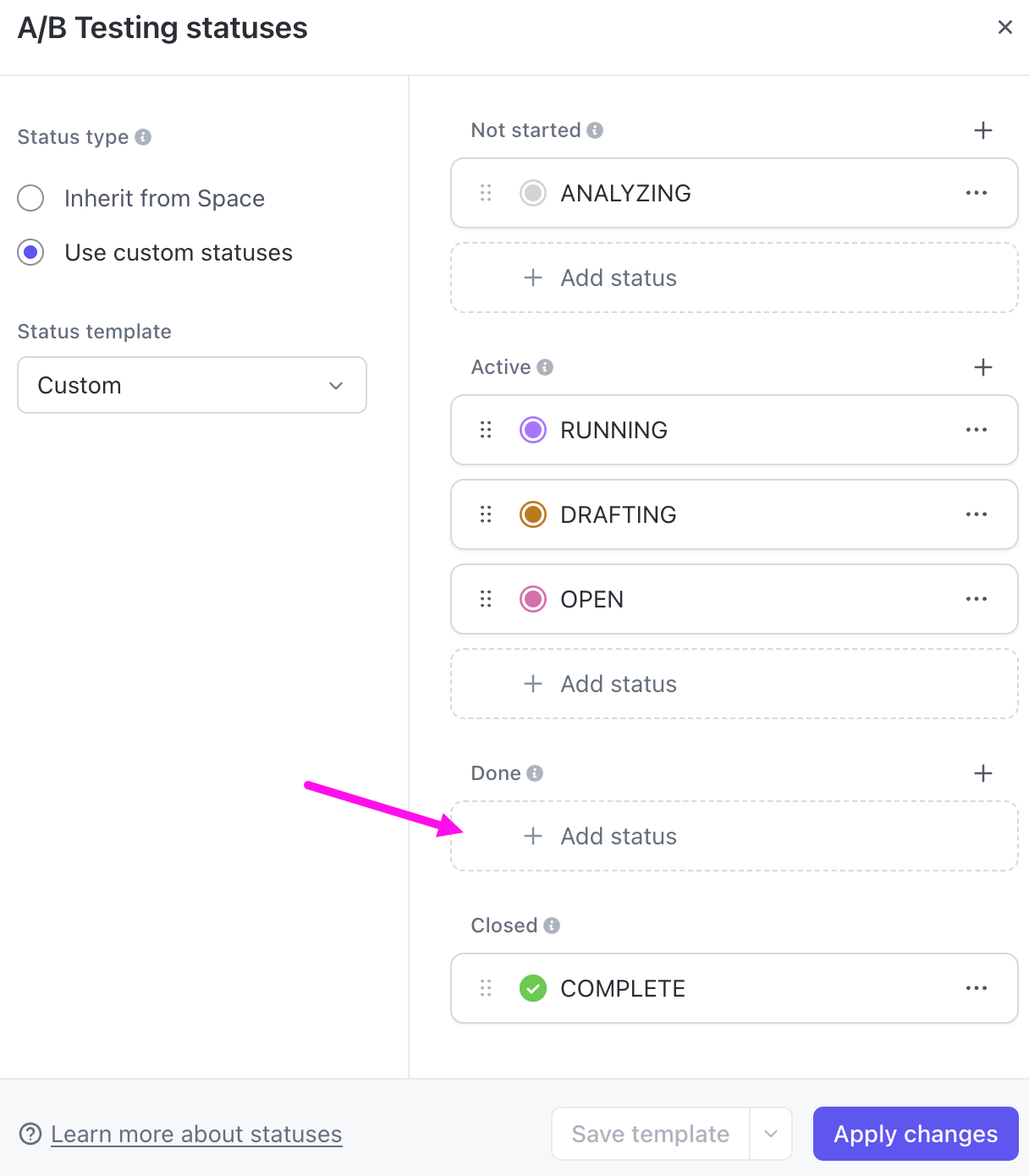Screen dimensions: 1029x1176
Task: Click the plus icon beside Done group
Action: pyautogui.click(x=982, y=773)
